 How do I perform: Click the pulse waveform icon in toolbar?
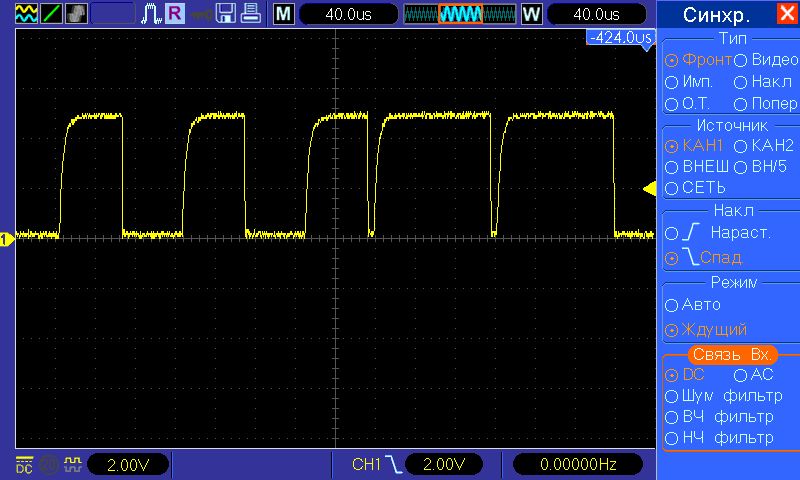[x=151, y=14]
